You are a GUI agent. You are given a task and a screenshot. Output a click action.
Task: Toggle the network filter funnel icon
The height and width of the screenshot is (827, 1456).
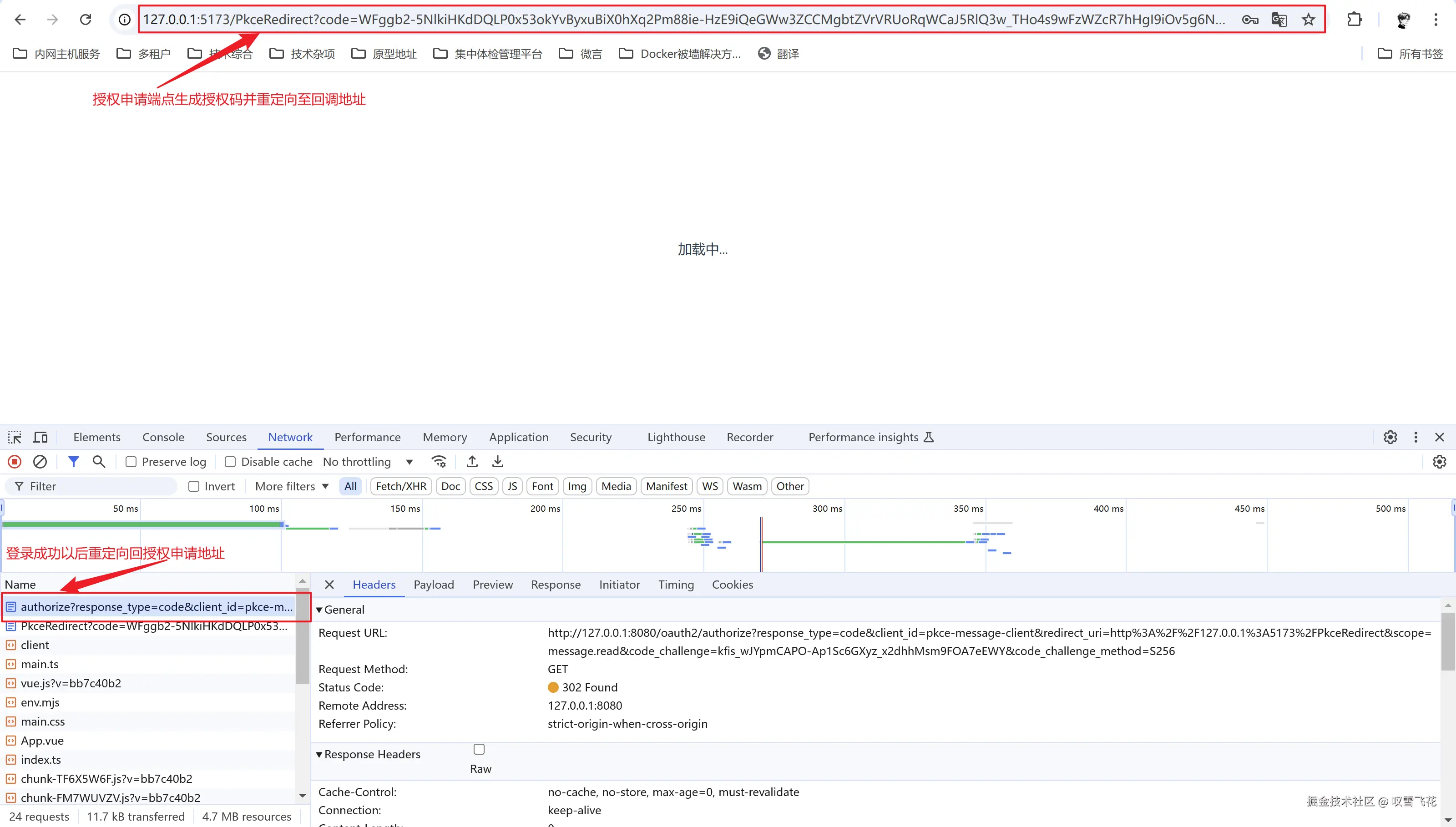click(x=73, y=462)
